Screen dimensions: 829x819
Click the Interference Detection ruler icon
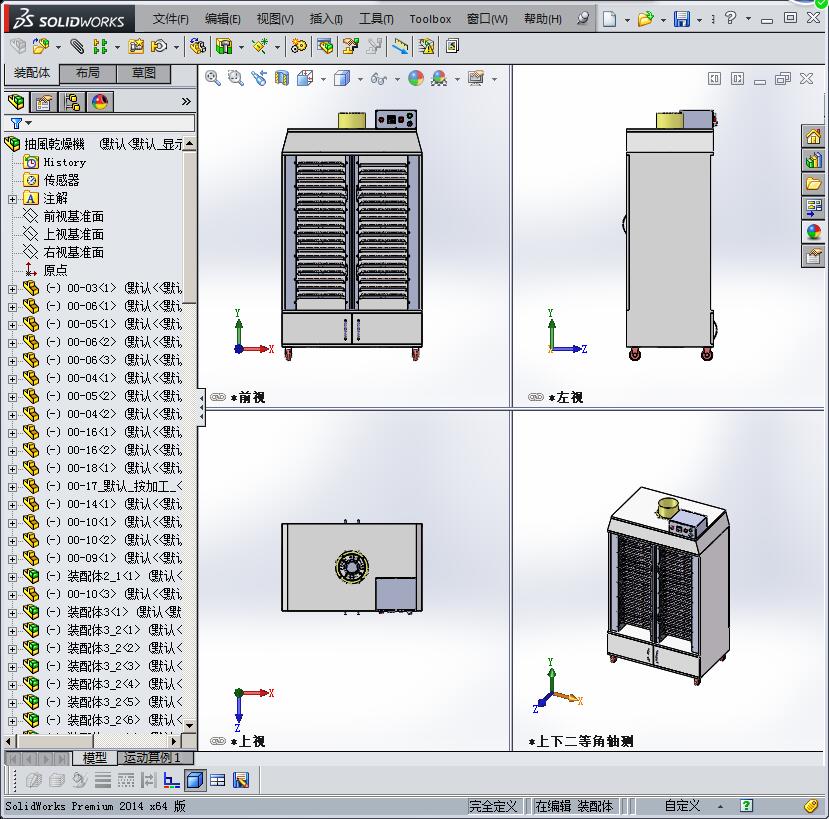coord(400,47)
